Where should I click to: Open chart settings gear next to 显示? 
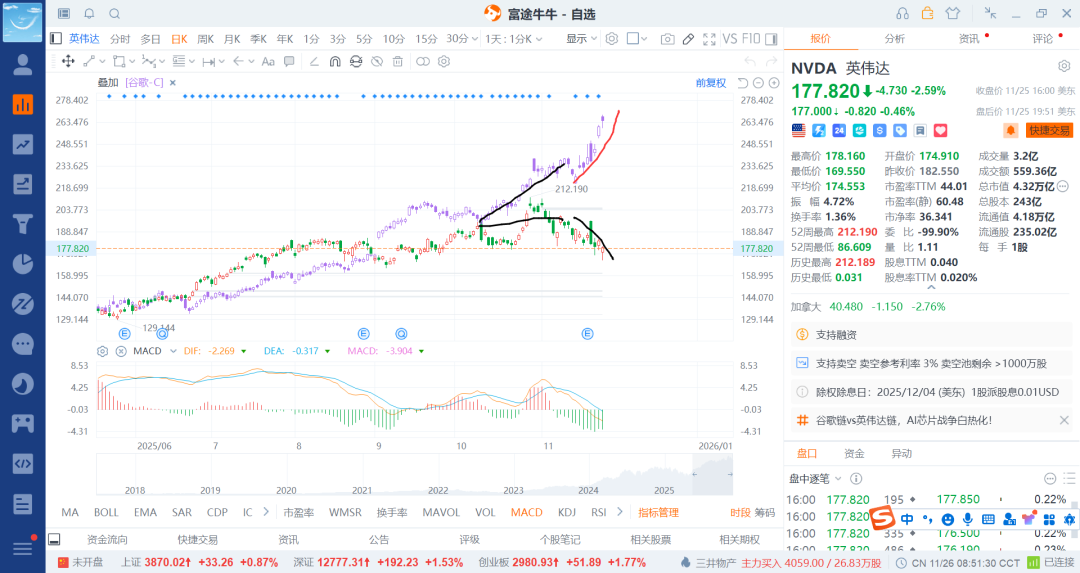coord(612,39)
